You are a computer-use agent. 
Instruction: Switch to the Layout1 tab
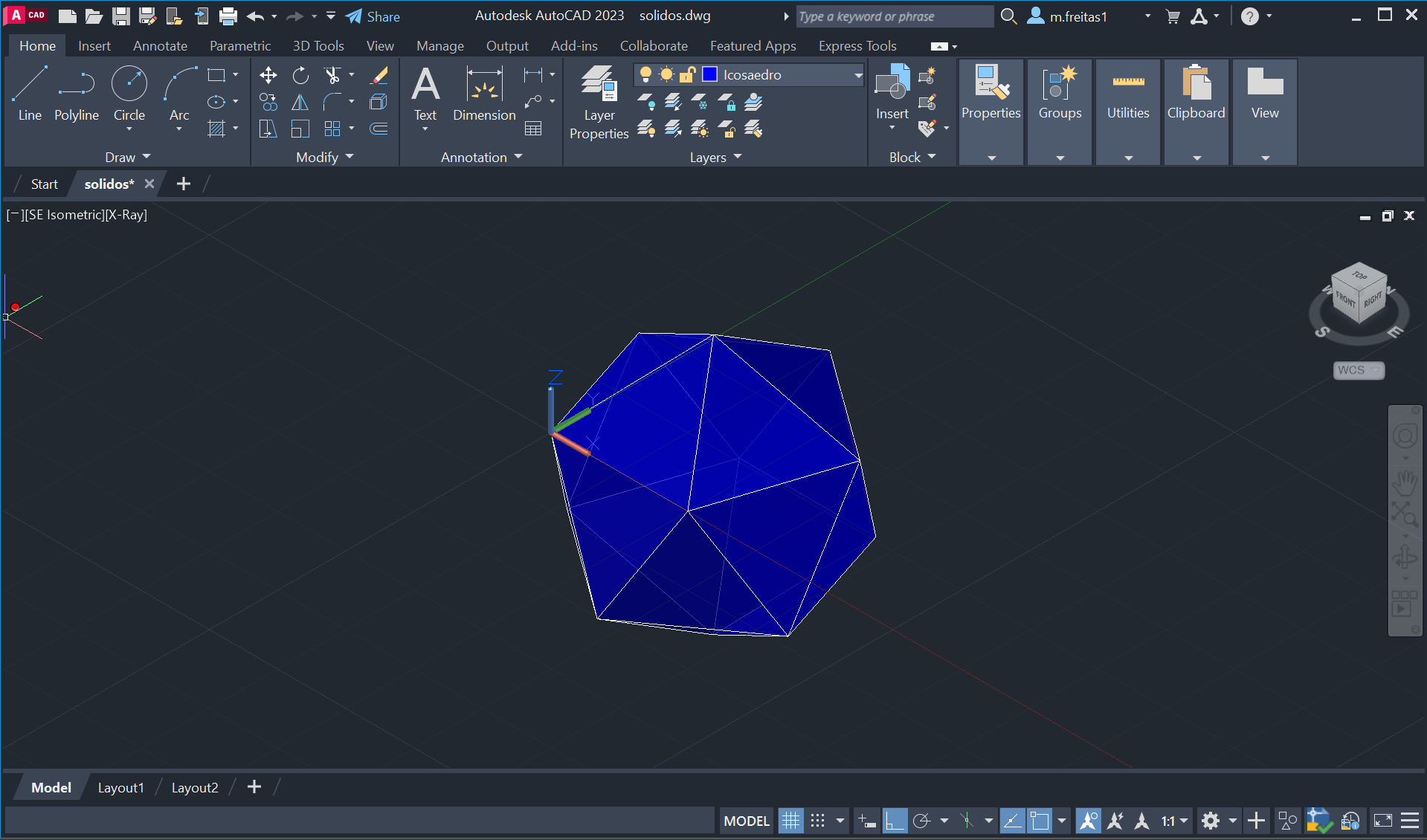(120, 787)
